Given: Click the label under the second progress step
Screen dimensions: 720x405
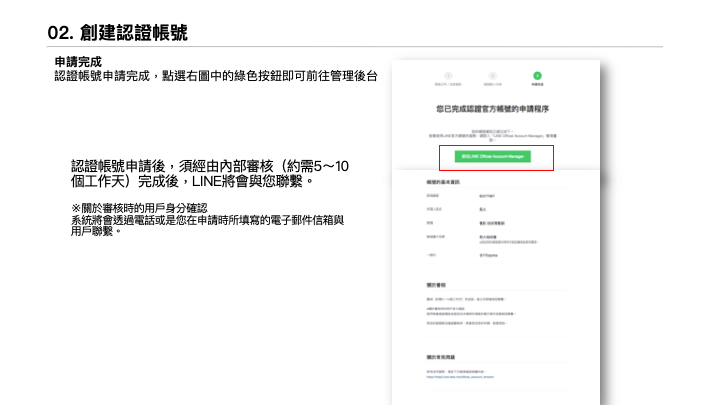Looking at the screenshot, I should [490, 85].
